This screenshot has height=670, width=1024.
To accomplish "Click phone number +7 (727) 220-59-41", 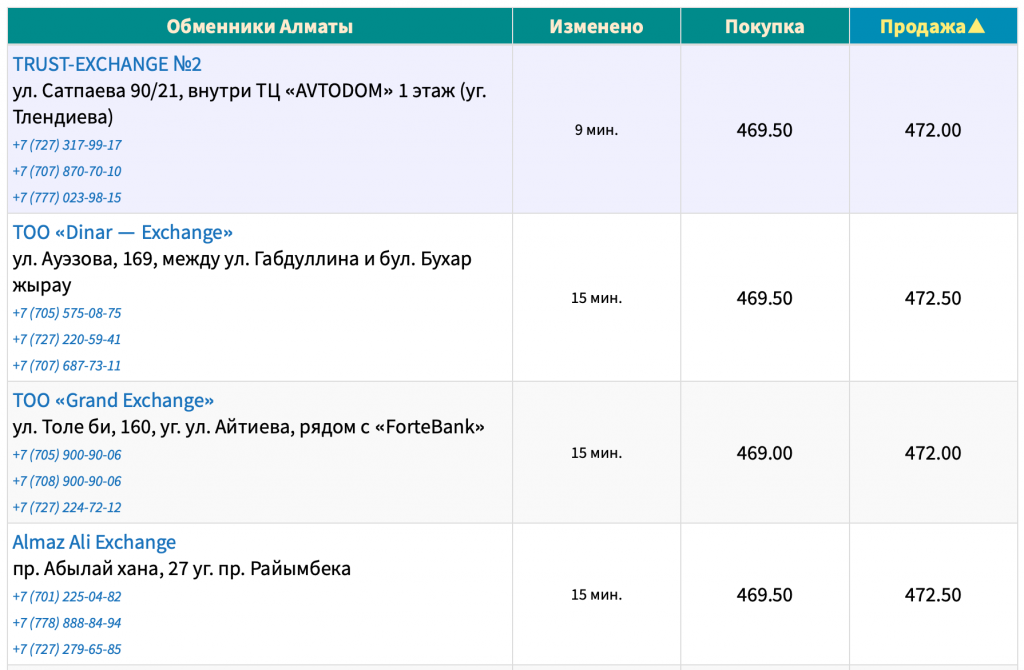I will tap(67, 339).
